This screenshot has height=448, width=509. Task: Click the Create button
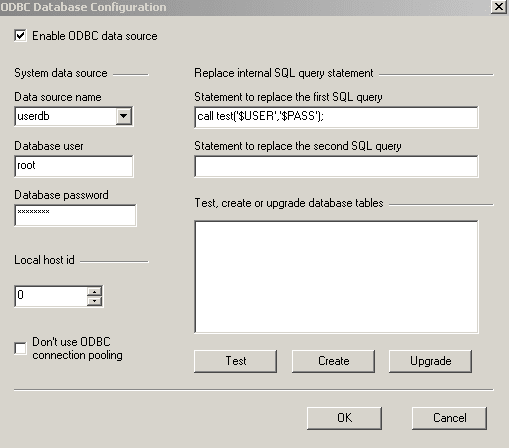pyautogui.click(x=333, y=361)
